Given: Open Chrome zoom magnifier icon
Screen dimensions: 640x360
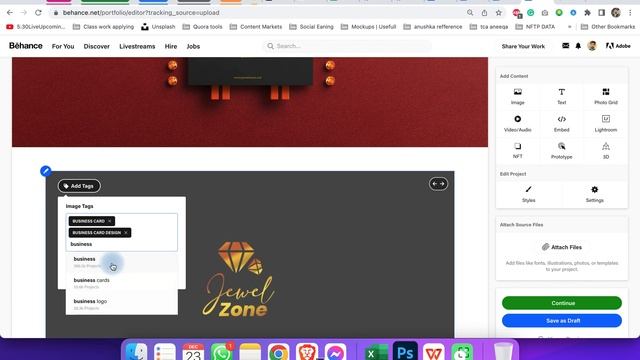Looking at the screenshot, I should coord(470,13).
